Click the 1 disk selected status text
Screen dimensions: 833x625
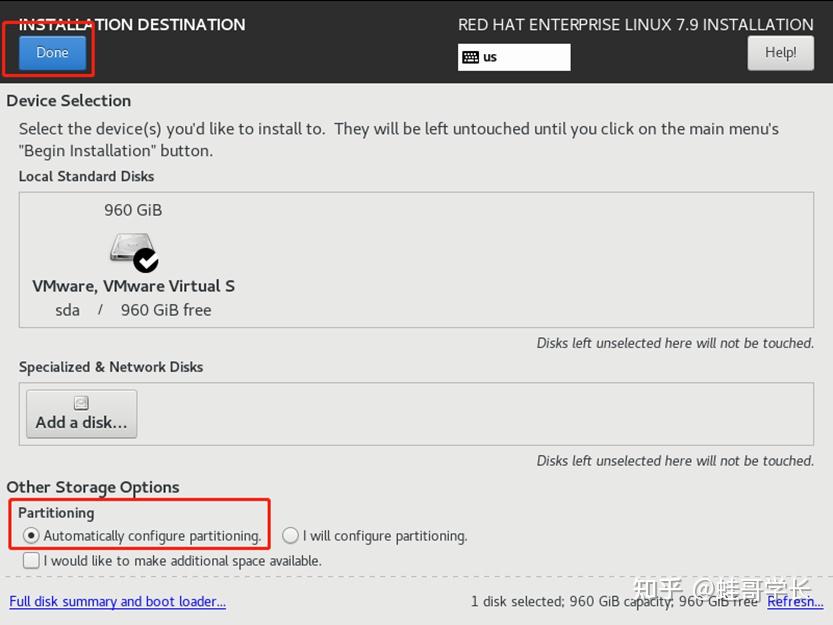[x=614, y=601]
